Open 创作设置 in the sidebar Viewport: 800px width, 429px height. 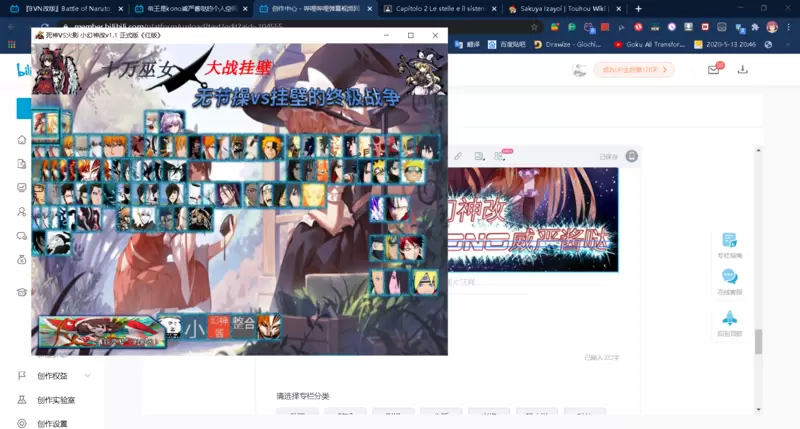pyautogui.click(x=52, y=423)
